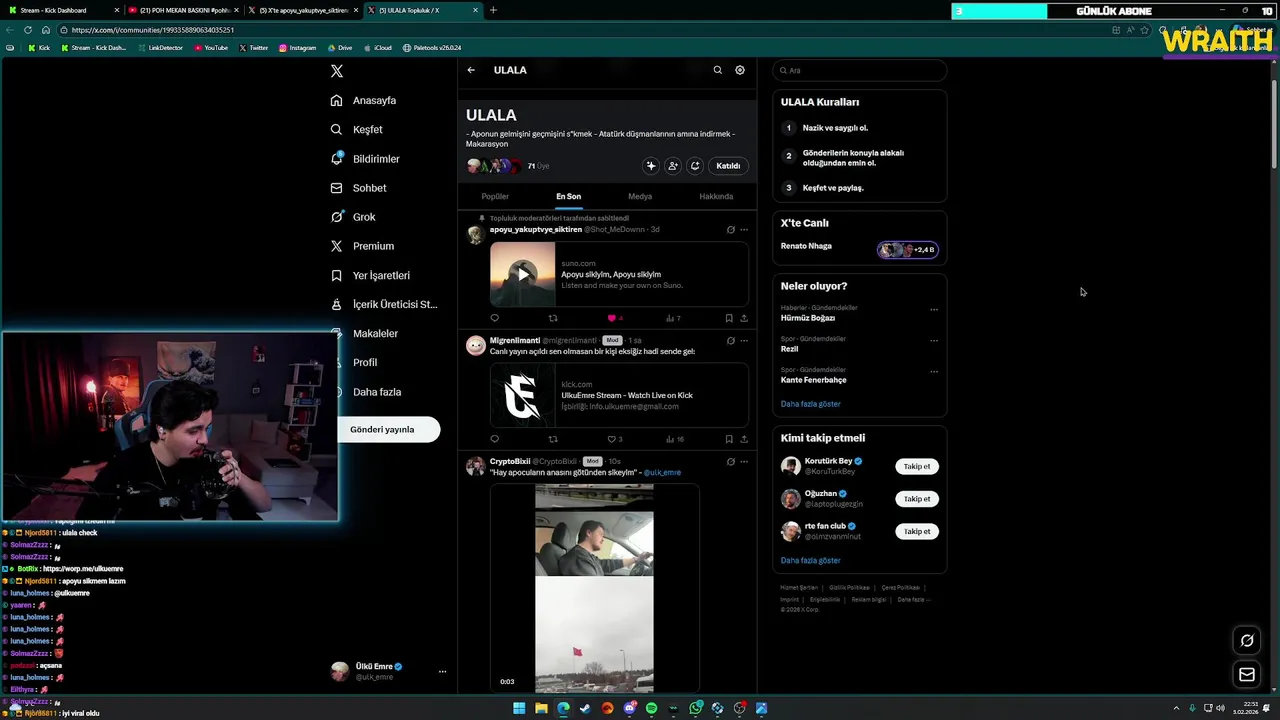Open Sohbet messages
Viewport: 1280px width, 720px height.
[x=358, y=188]
